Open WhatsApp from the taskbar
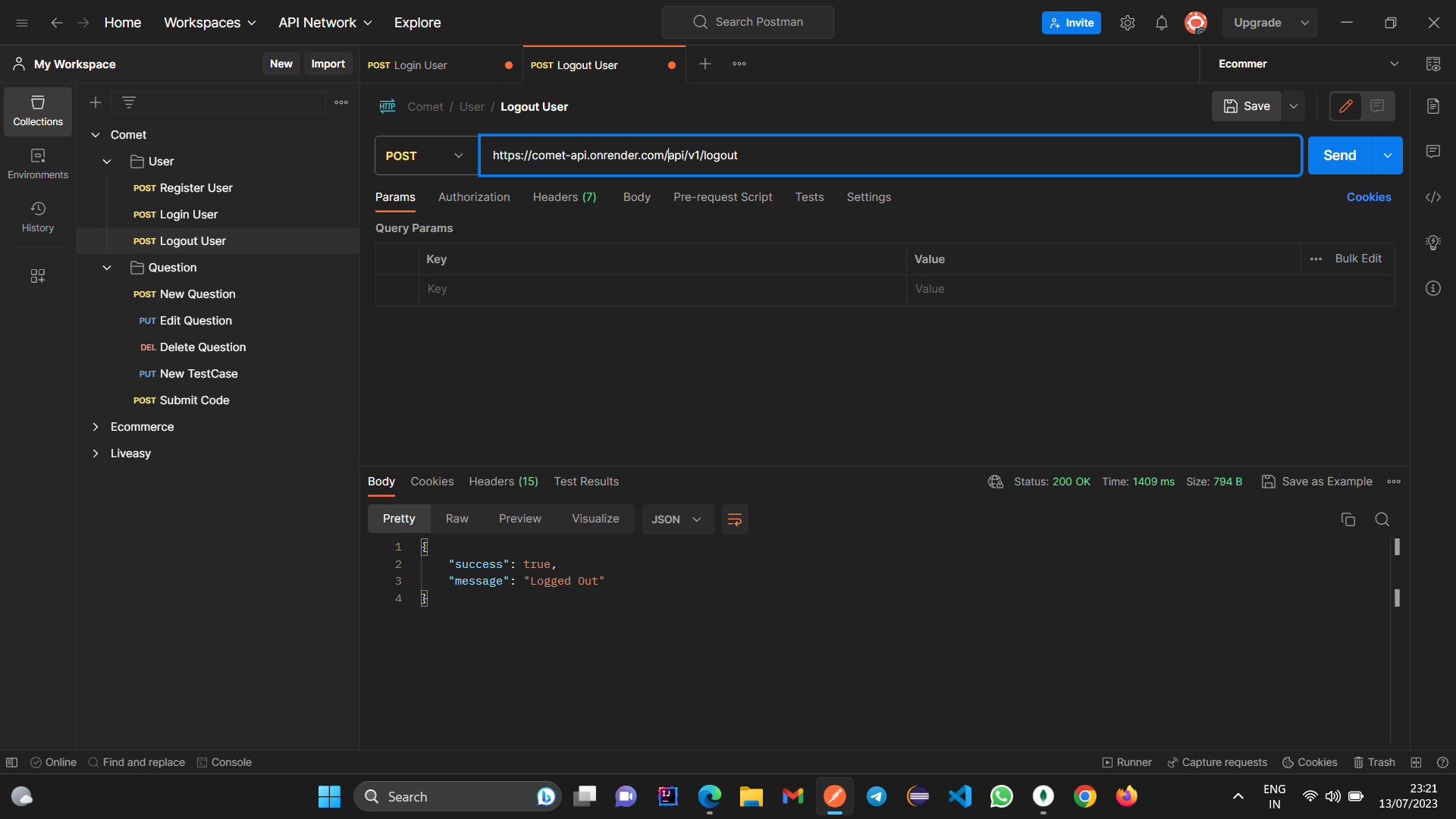The image size is (1456, 819). pos(1001,796)
